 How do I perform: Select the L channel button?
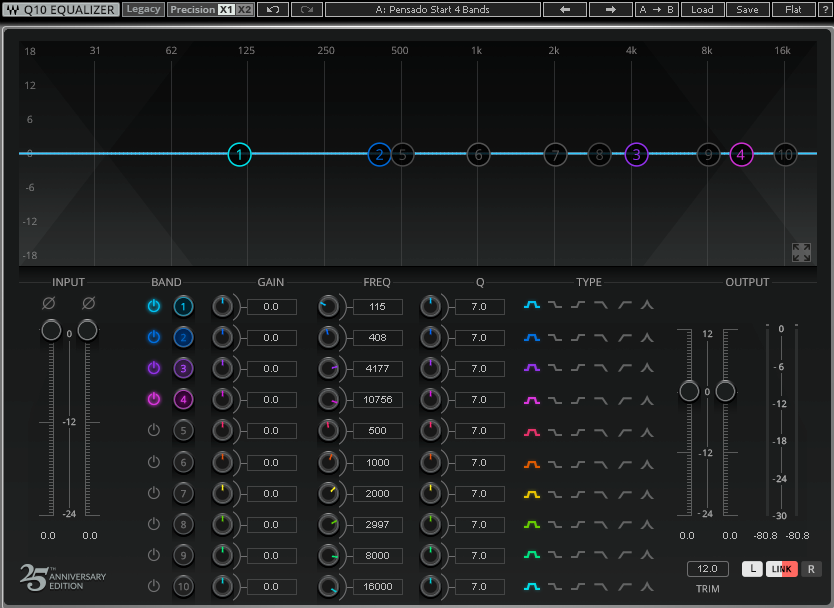click(752, 569)
